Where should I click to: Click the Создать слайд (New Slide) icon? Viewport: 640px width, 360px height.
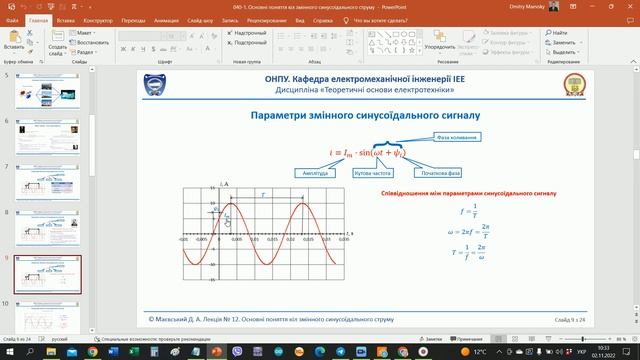click(x=58, y=37)
